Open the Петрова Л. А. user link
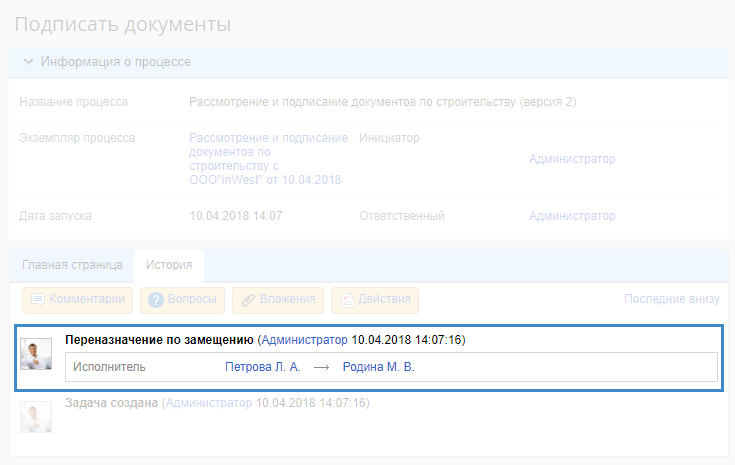This screenshot has height=465, width=735. (262, 367)
